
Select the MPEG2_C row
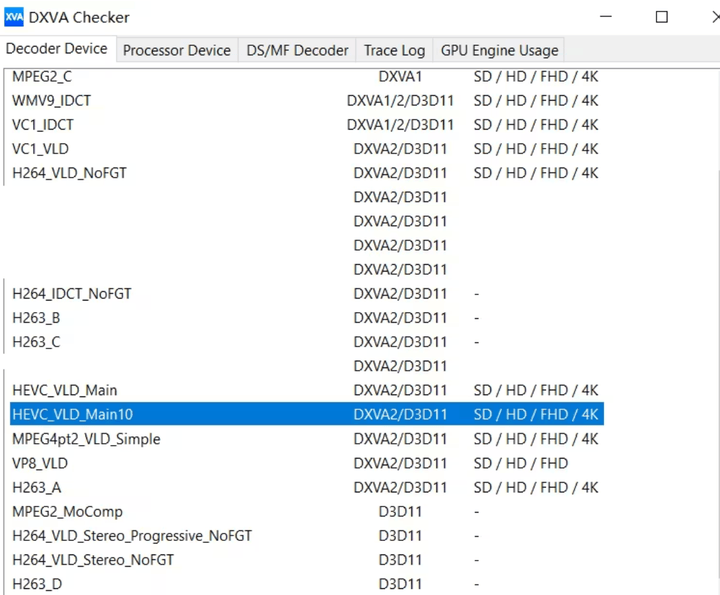point(307,76)
